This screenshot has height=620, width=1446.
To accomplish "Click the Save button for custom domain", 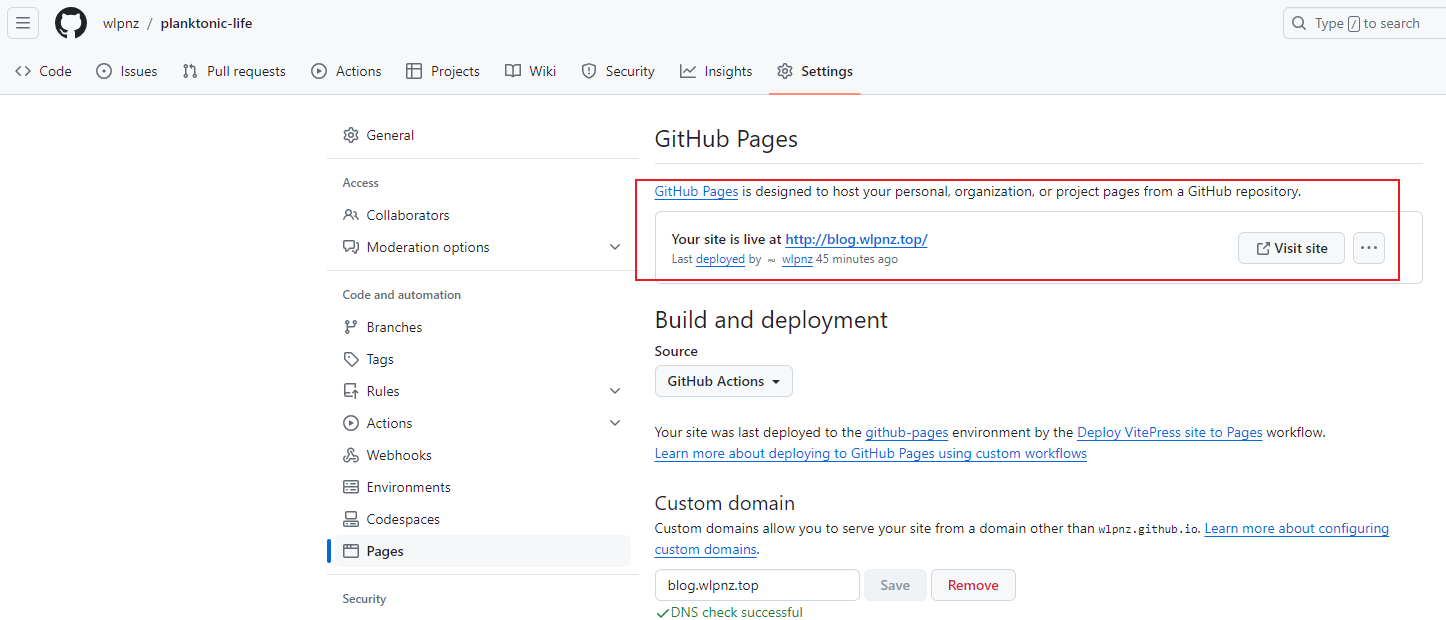I will click(x=895, y=585).
